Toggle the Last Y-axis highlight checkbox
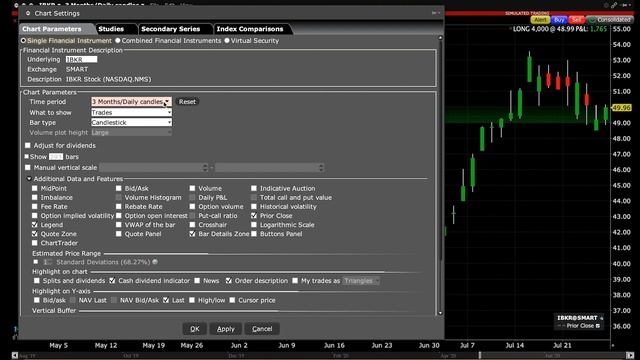Viewport: 640px width, 360px height. tap(166, 300)
